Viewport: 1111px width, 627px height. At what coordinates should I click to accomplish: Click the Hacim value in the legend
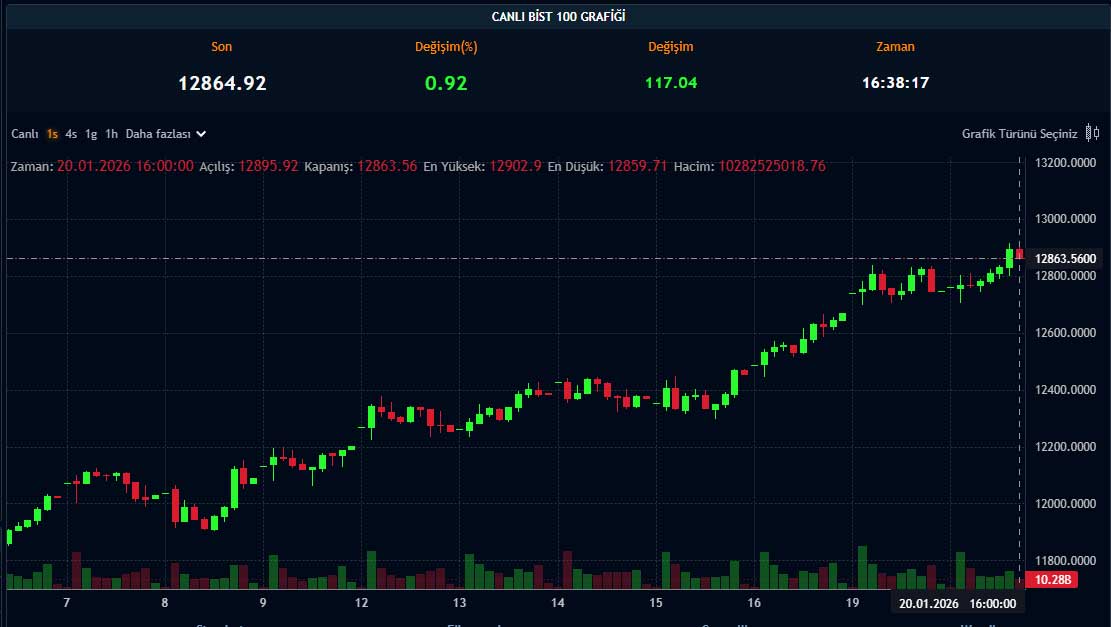(x=770, y=166)
